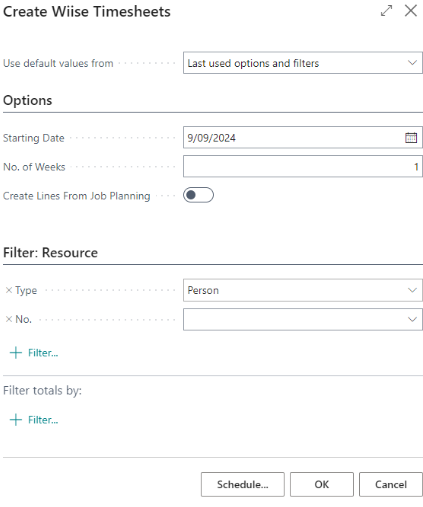Focus the No. of Weeks input field
Image resolution: width=423 pixels, height=507 pixels.
coord(303,166)
